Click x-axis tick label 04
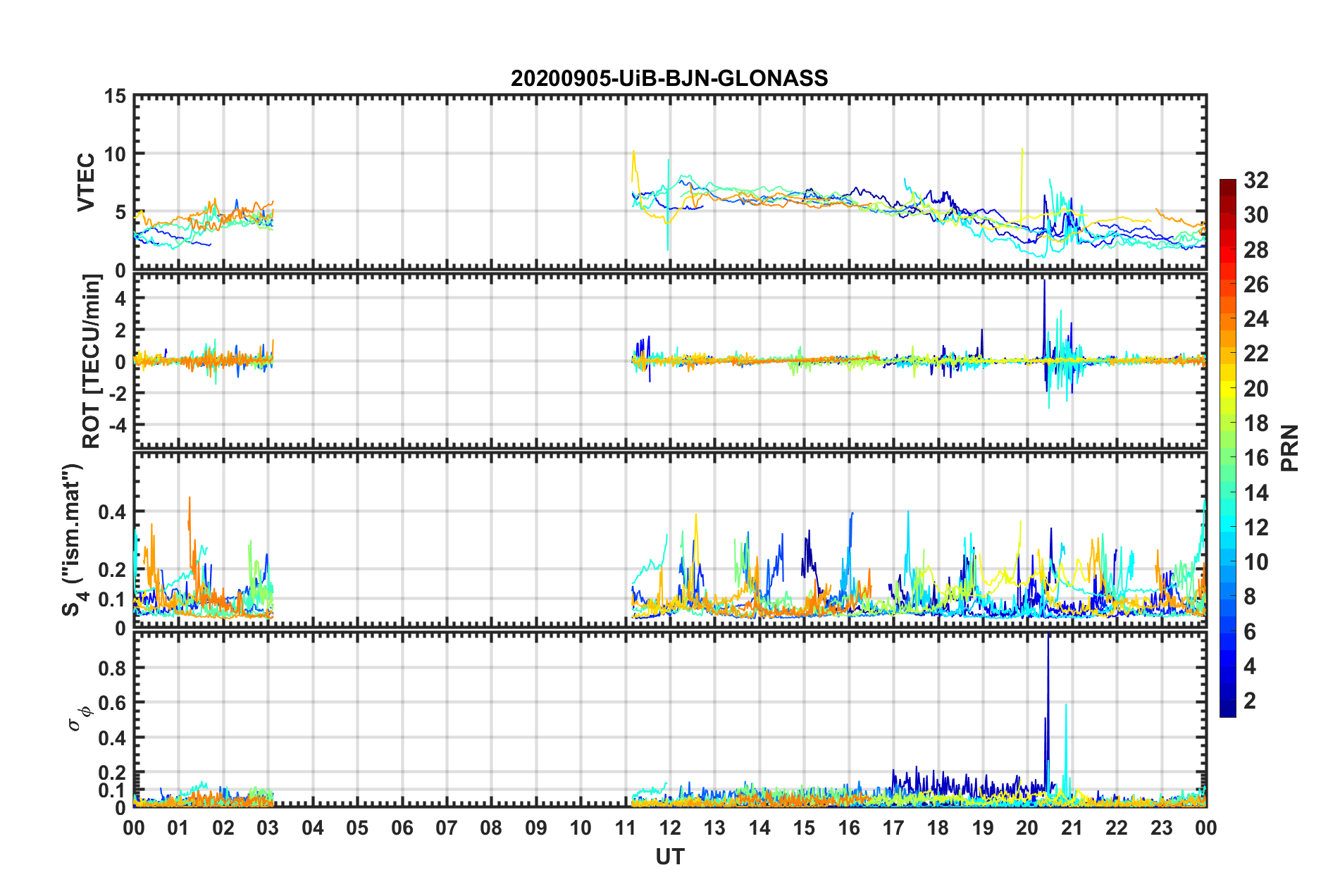Viewport: 1340px width, 896px height. (x=313, y=828)
